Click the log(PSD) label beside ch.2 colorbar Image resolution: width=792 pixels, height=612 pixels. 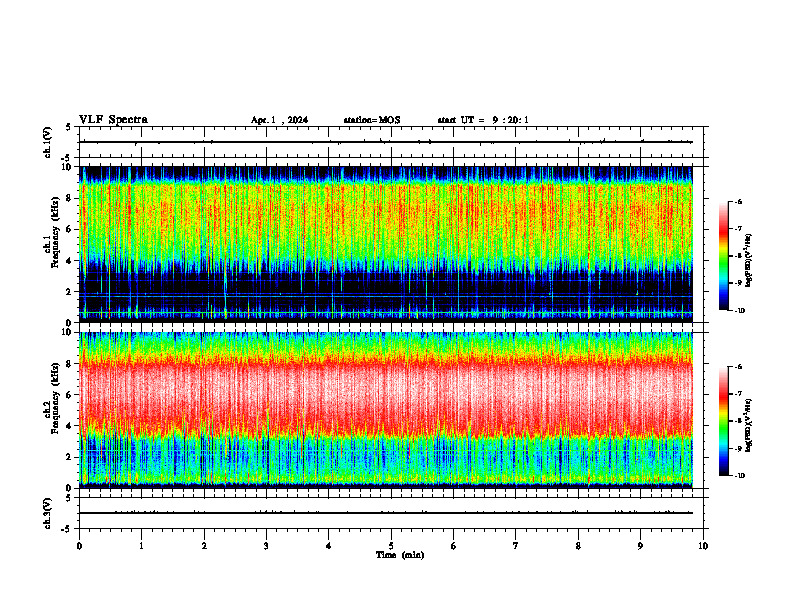749,426
